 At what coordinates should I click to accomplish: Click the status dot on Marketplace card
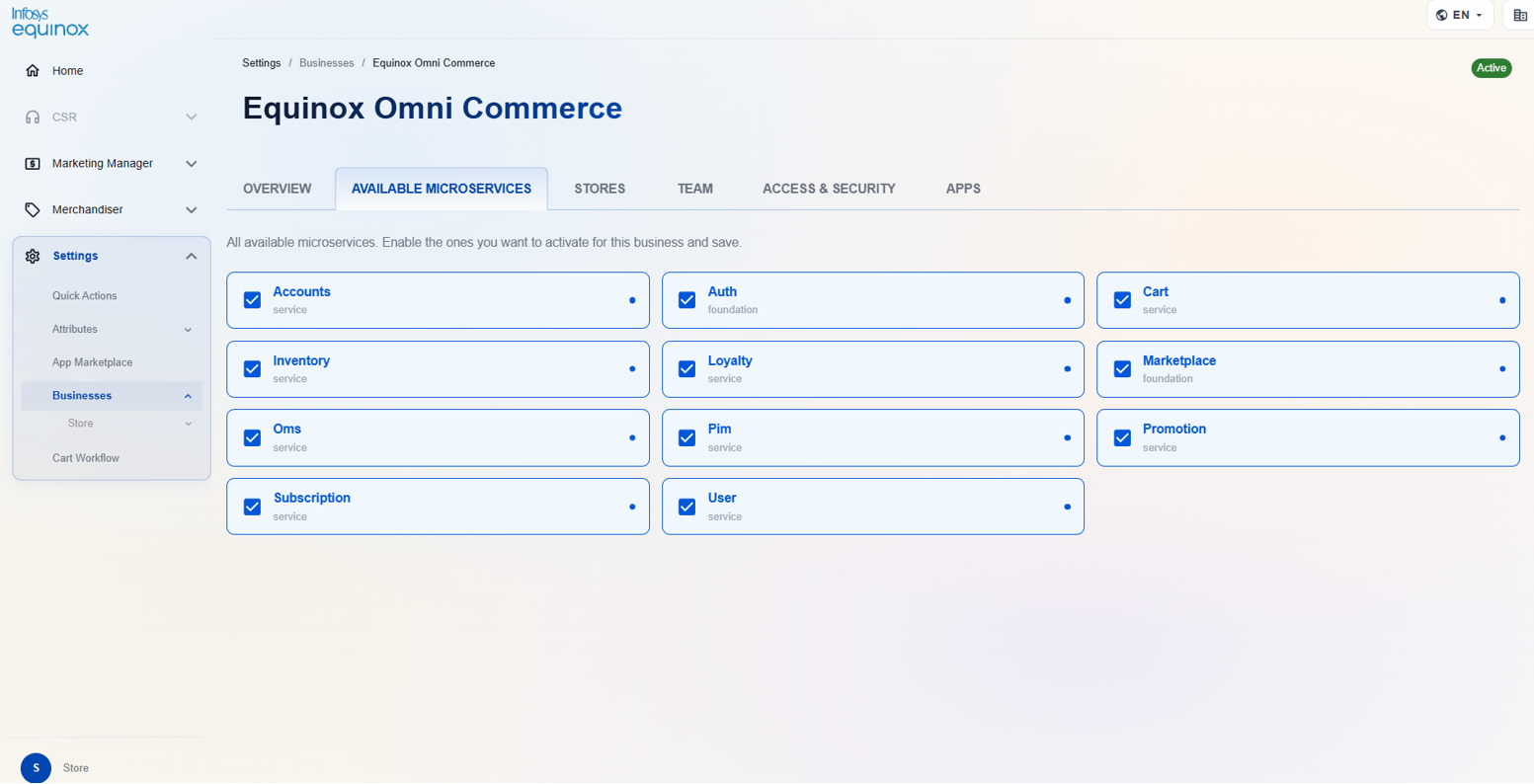click(x=1502, y=369)
